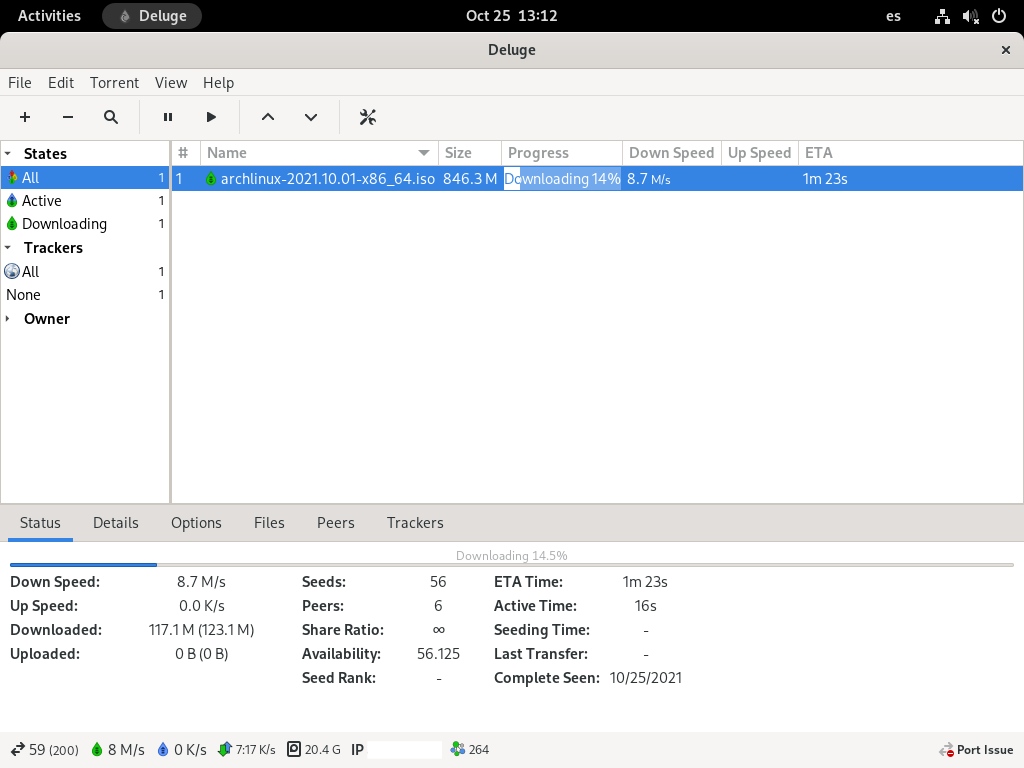Viewport: 1024px width, 768px height.
Task: Click the Downloading state green icon
Action: click(12, 223)
